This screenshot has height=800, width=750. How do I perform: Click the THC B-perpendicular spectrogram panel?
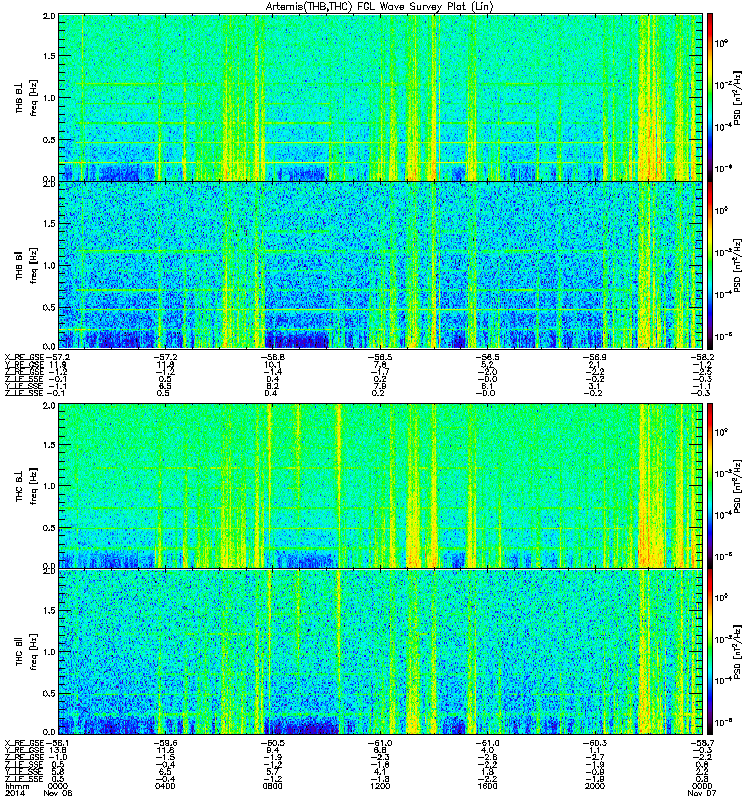click(x=381, y=486)
